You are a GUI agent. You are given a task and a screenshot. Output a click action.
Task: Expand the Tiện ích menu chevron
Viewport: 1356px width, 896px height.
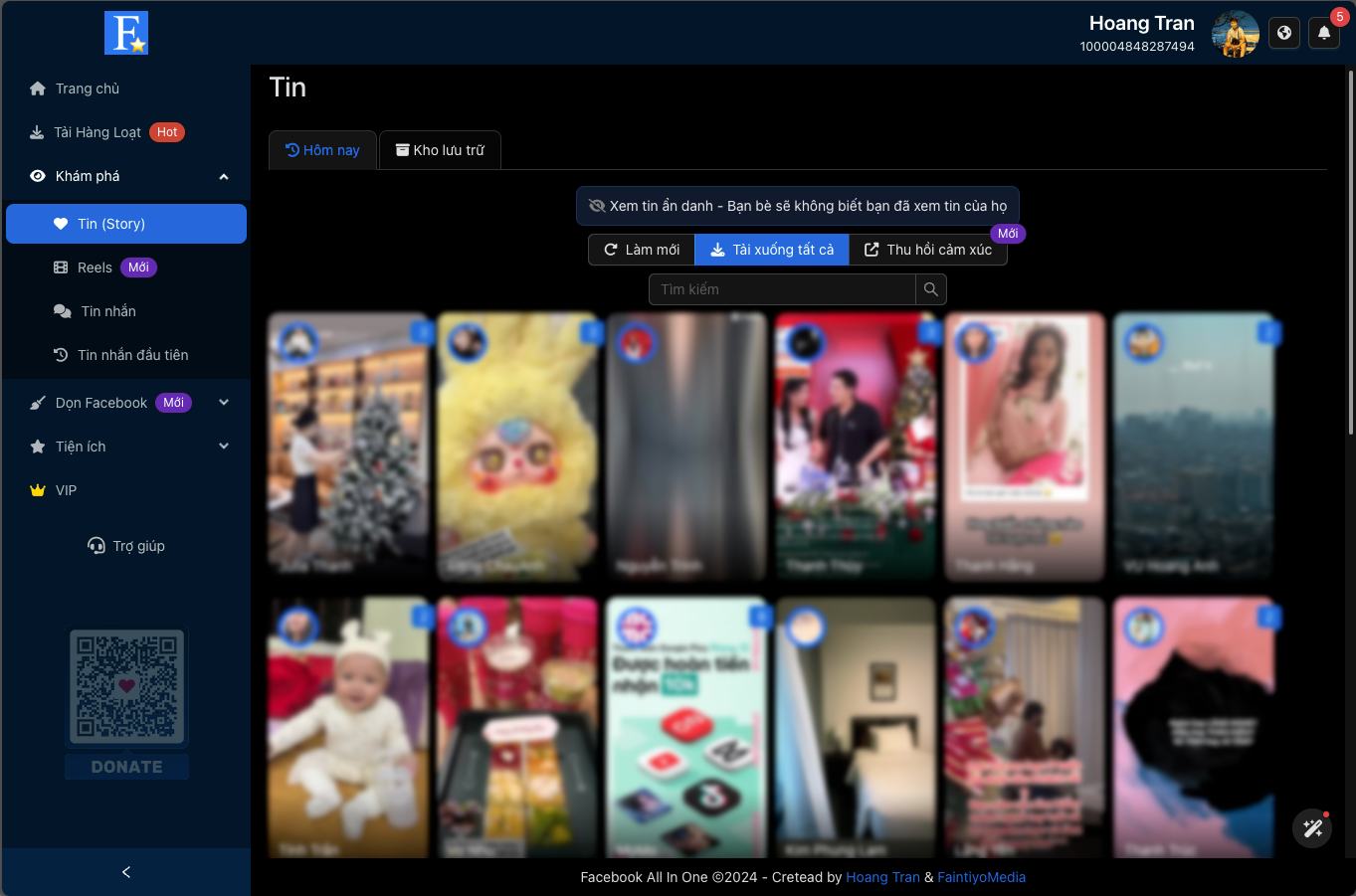(224, 447)
